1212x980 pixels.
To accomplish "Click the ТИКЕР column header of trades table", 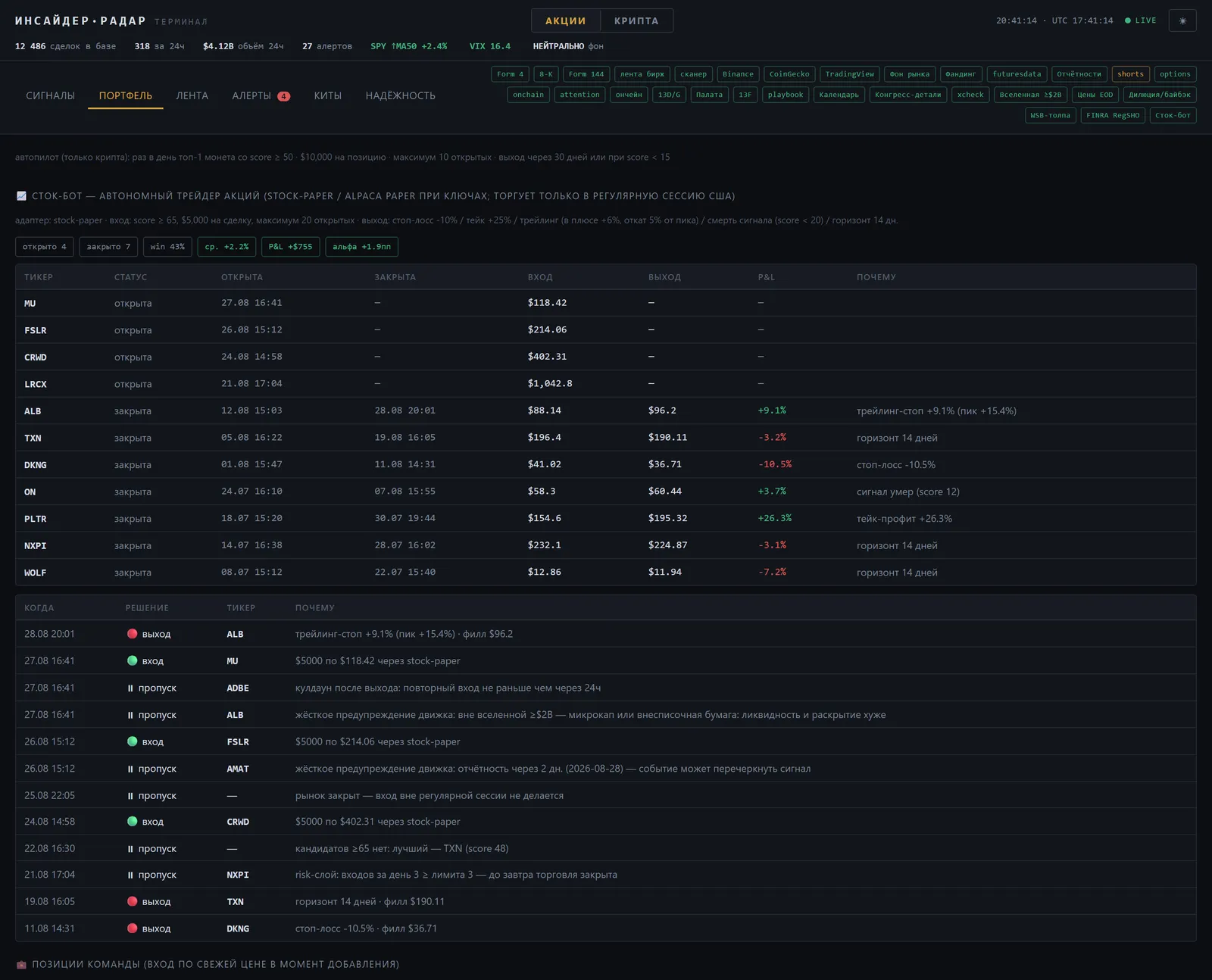I will tap(39, 277).
